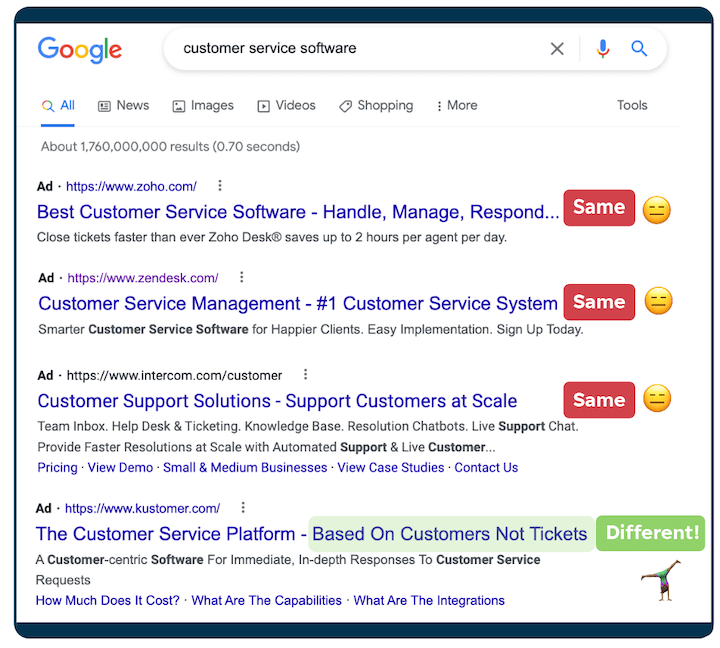Switch to the News tab

tap(124, 106)
